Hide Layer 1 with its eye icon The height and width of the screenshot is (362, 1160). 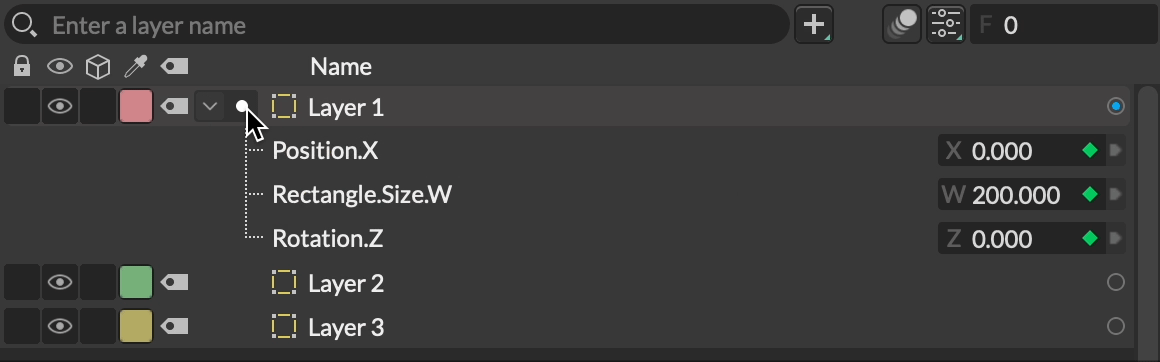tap(60, 107)
